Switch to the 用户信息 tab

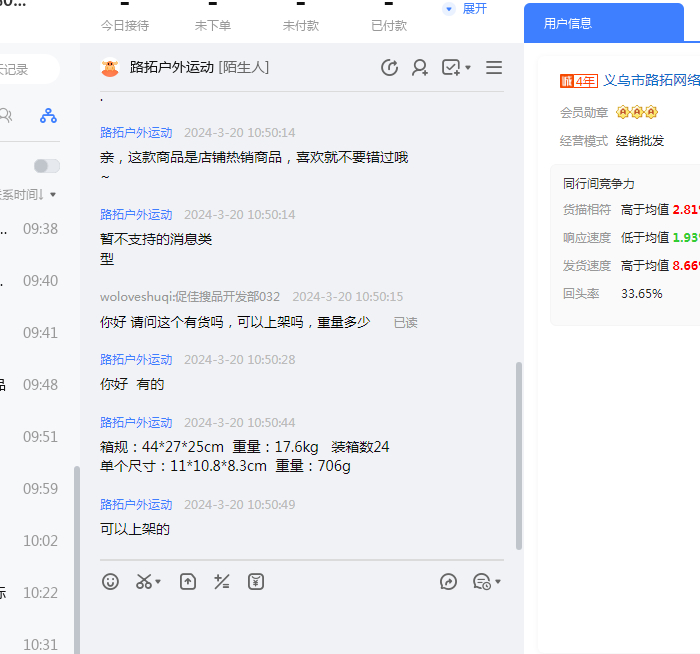point(568,23)
